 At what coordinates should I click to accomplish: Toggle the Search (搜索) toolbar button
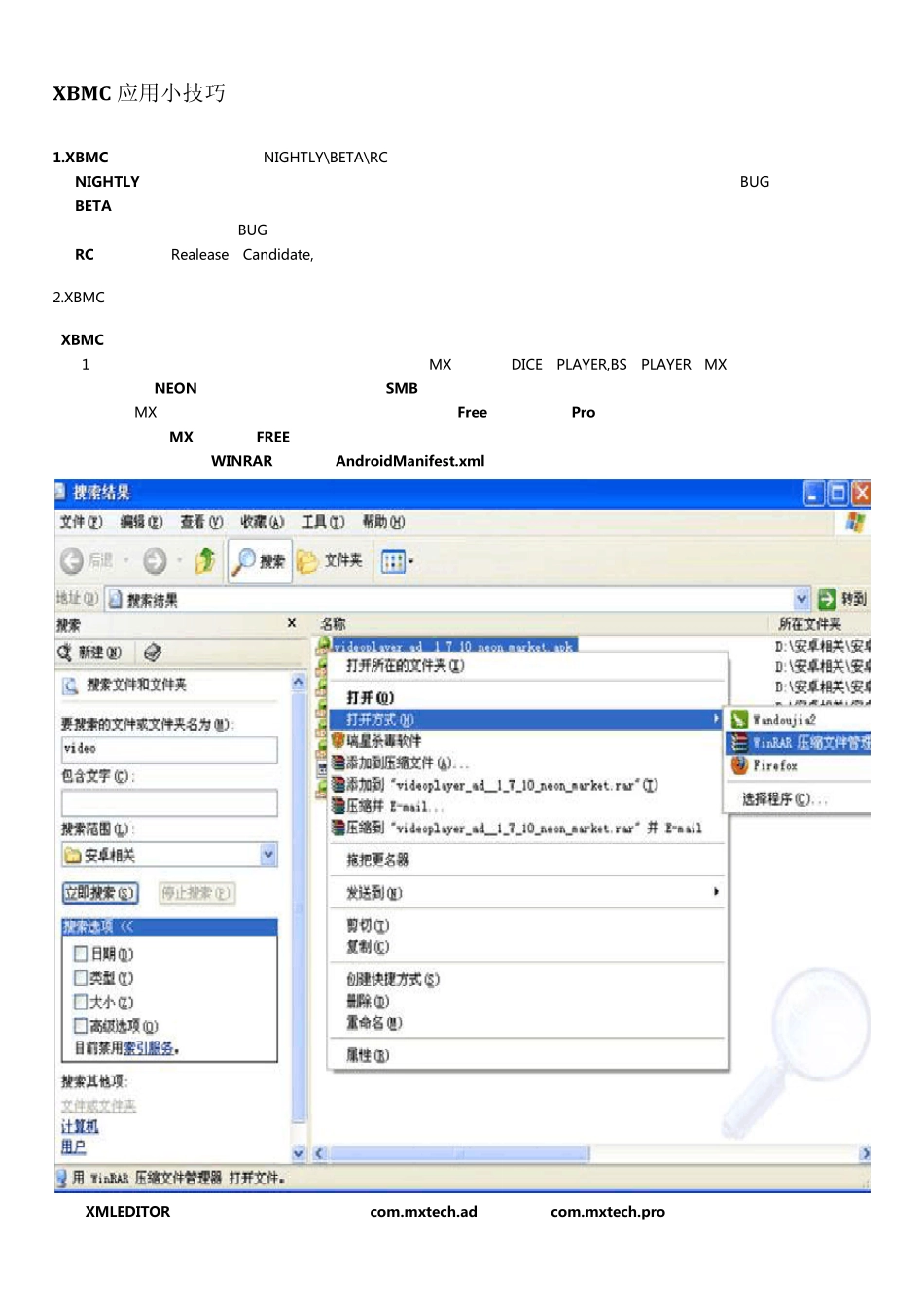pyautogui.click(x=260, y=560)
